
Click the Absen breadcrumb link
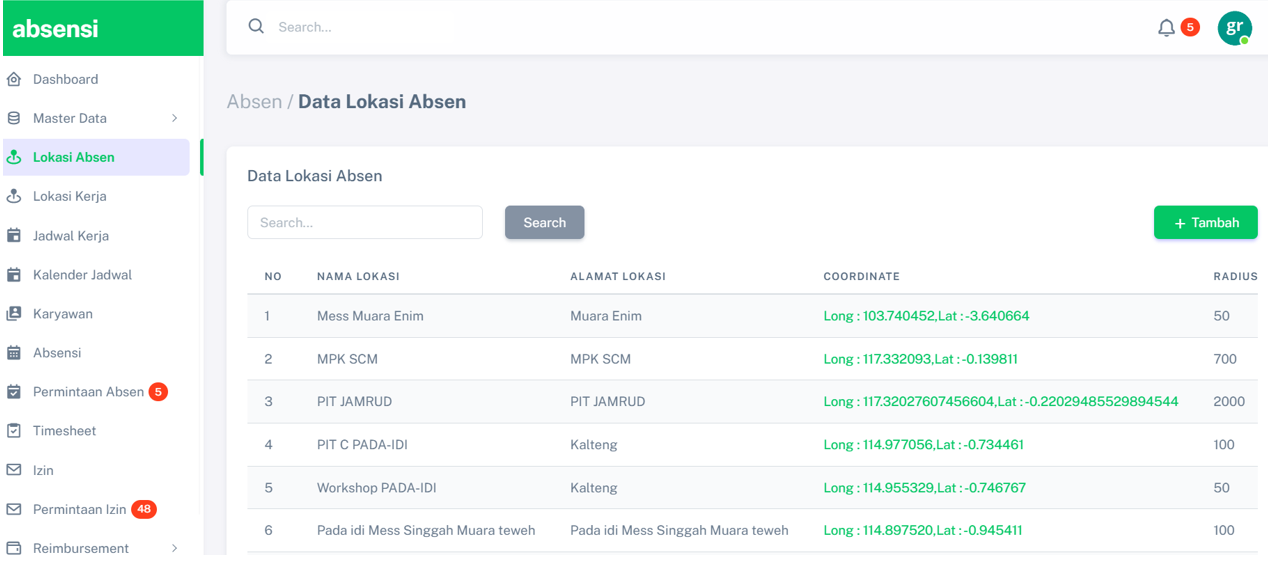tap(254, 102)
